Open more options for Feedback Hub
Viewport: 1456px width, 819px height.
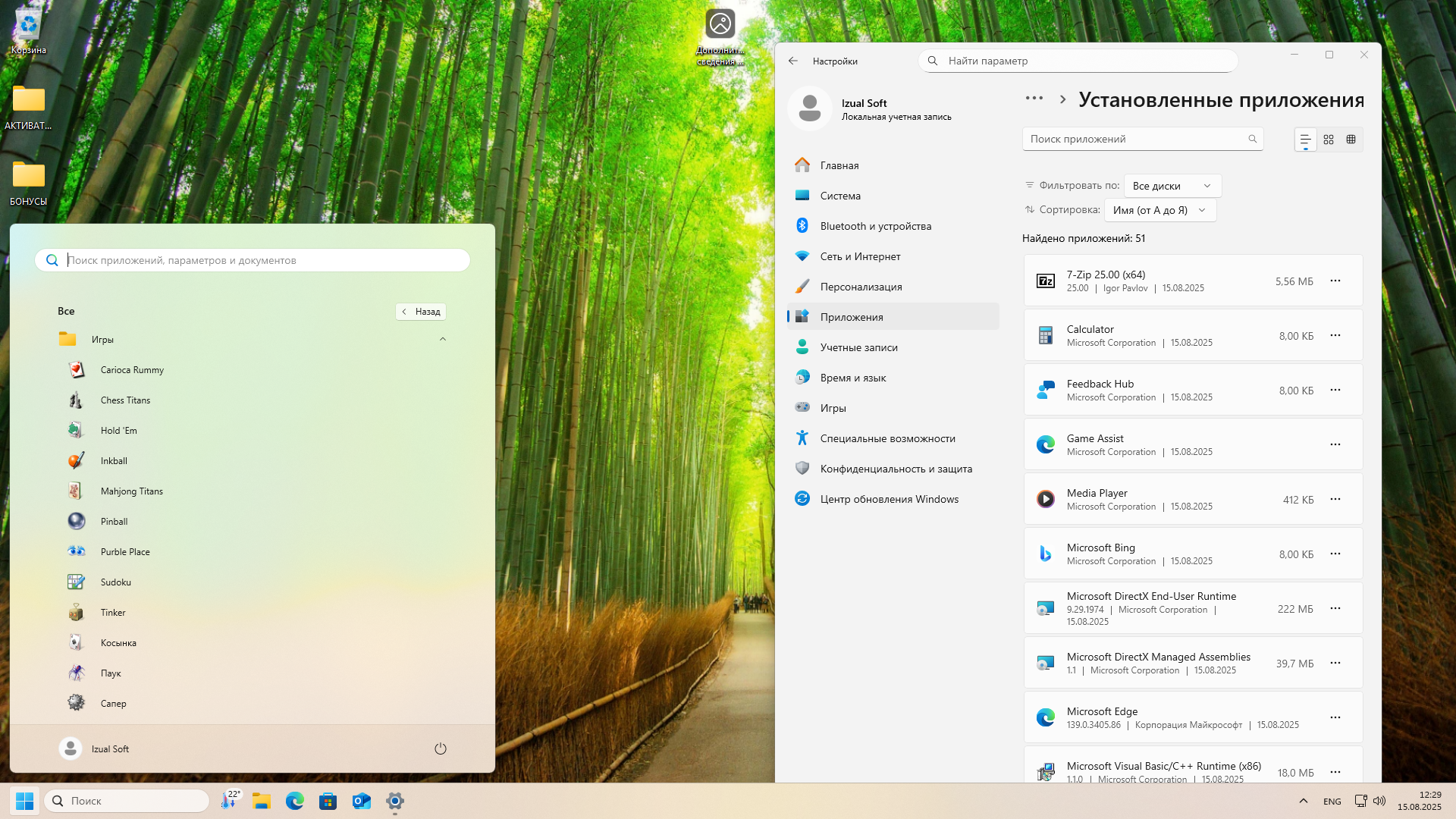pos(1335,390)
